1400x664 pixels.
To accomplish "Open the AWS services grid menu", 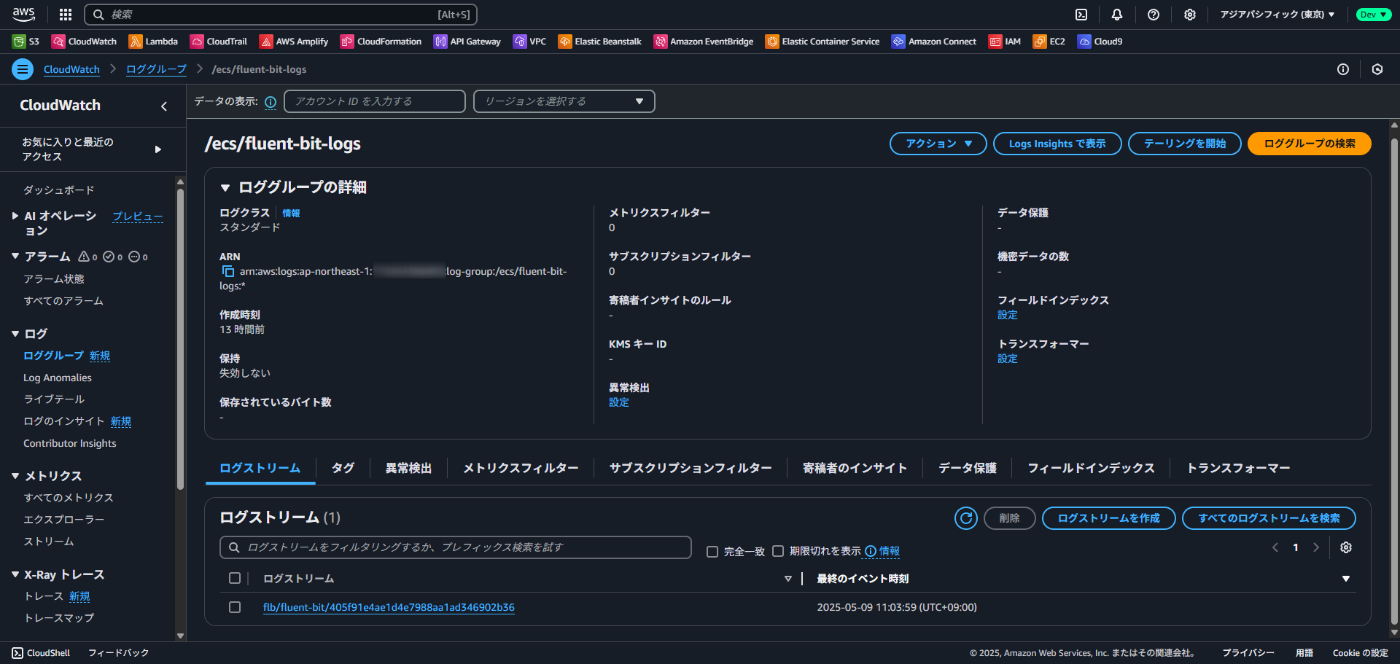I will 65,14.
